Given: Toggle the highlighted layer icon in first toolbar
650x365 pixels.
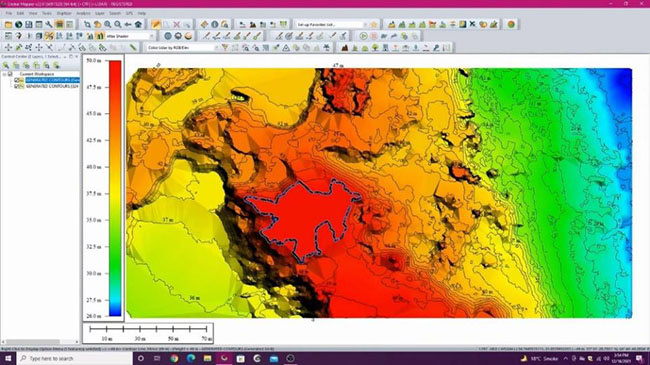Looking at the screenshot, I should (x=59, y=24).
